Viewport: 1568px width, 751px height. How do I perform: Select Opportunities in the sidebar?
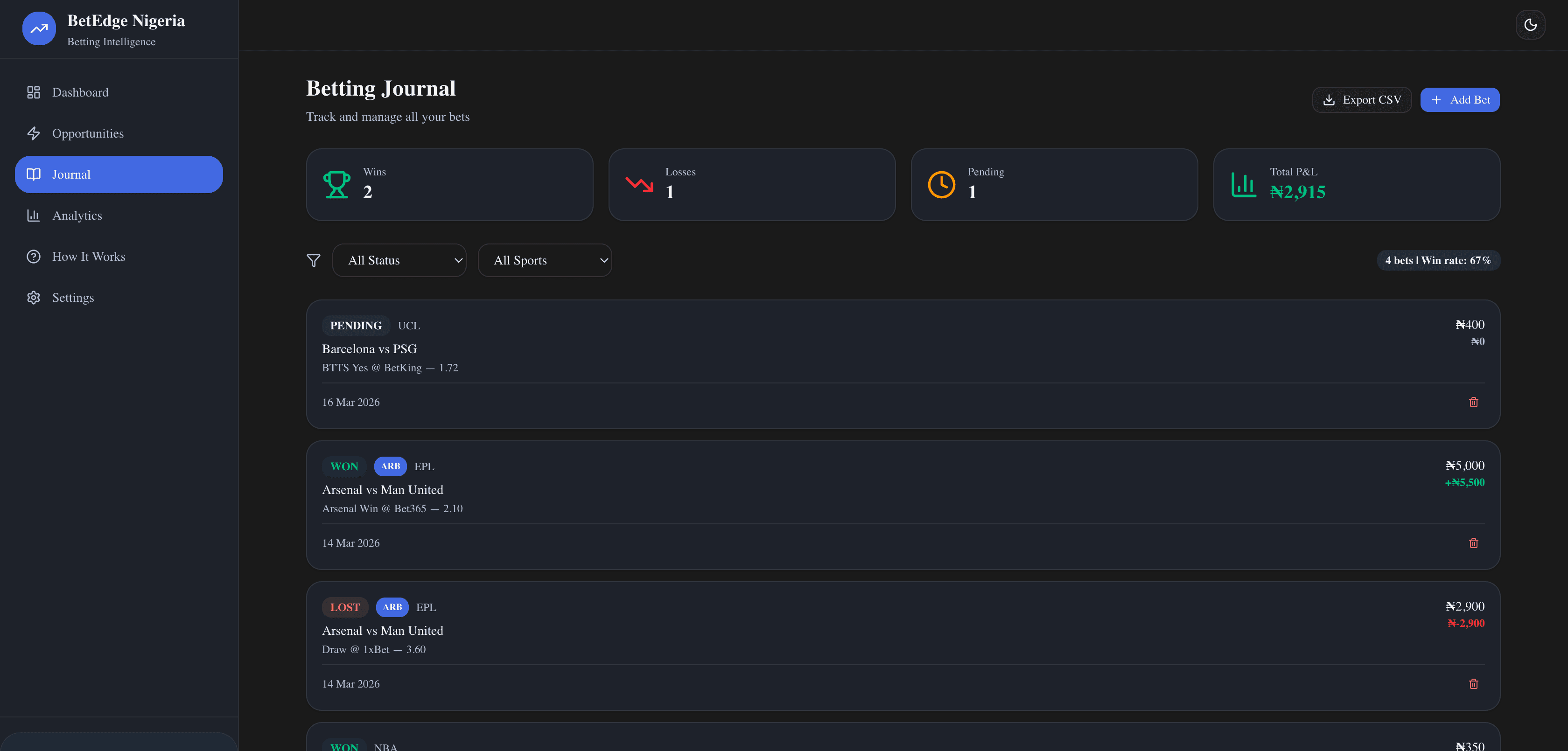point(88,132)
